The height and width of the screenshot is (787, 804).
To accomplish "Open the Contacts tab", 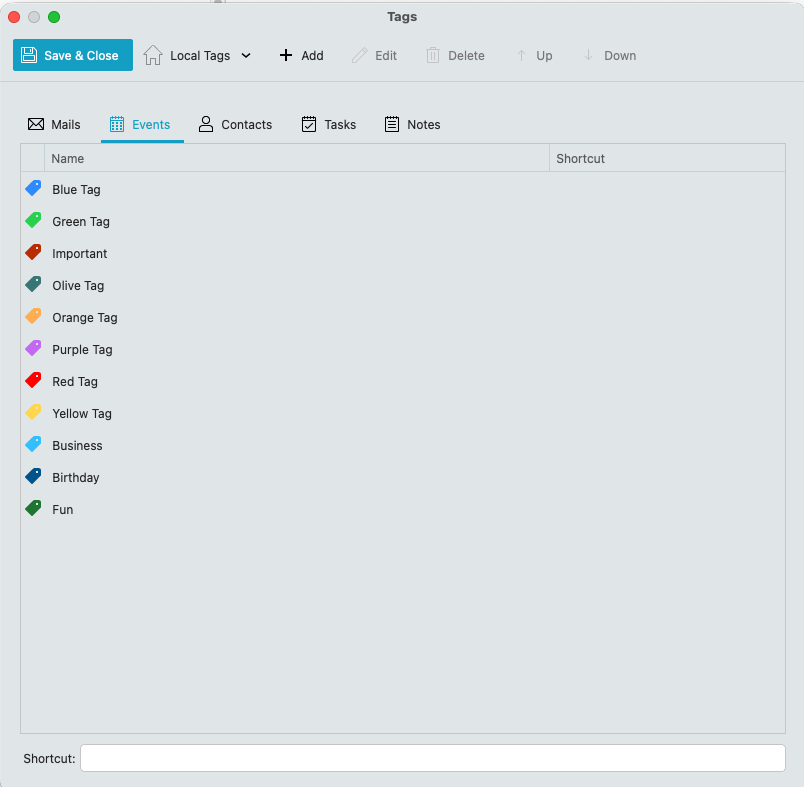I will click(x=235, y=125).
